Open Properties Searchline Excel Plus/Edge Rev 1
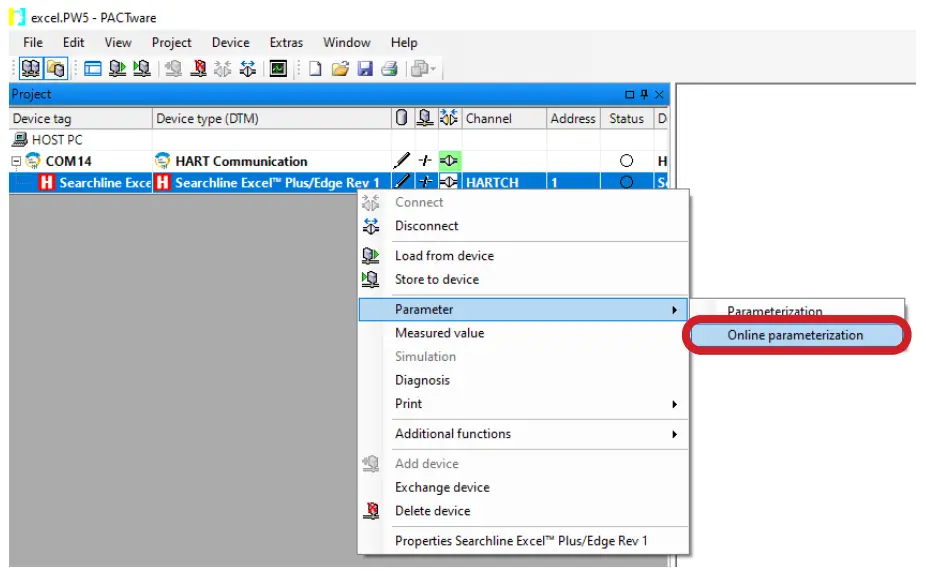Viewport: 926px width, 573px height. tap(523, 541)
